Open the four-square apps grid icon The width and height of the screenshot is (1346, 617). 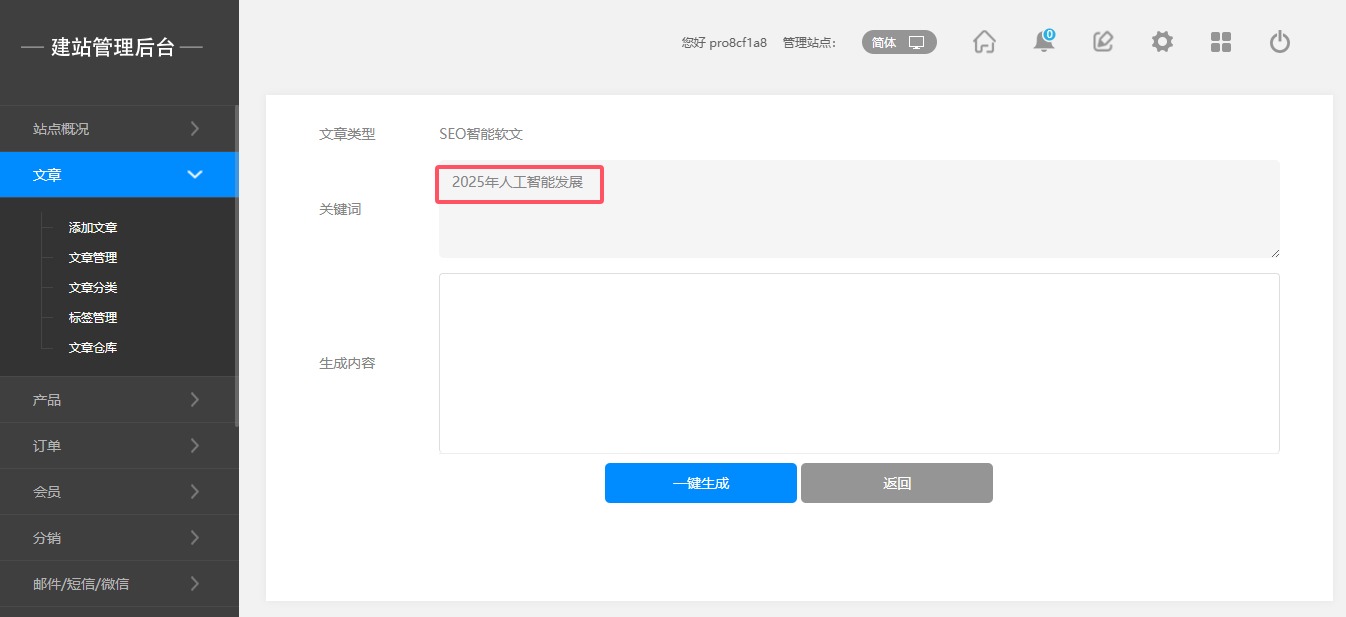pos(1221,42)
